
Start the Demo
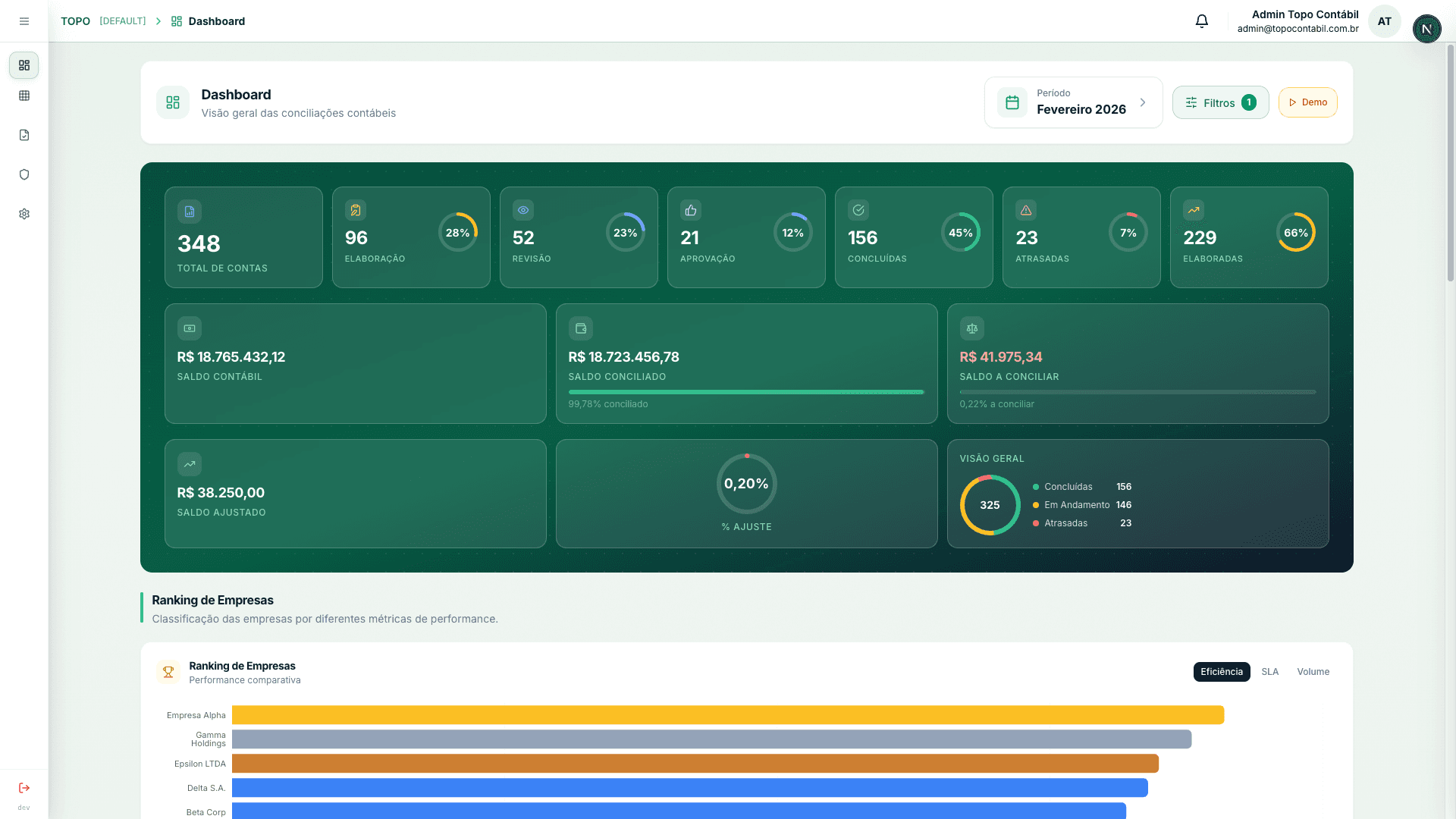1307,102
